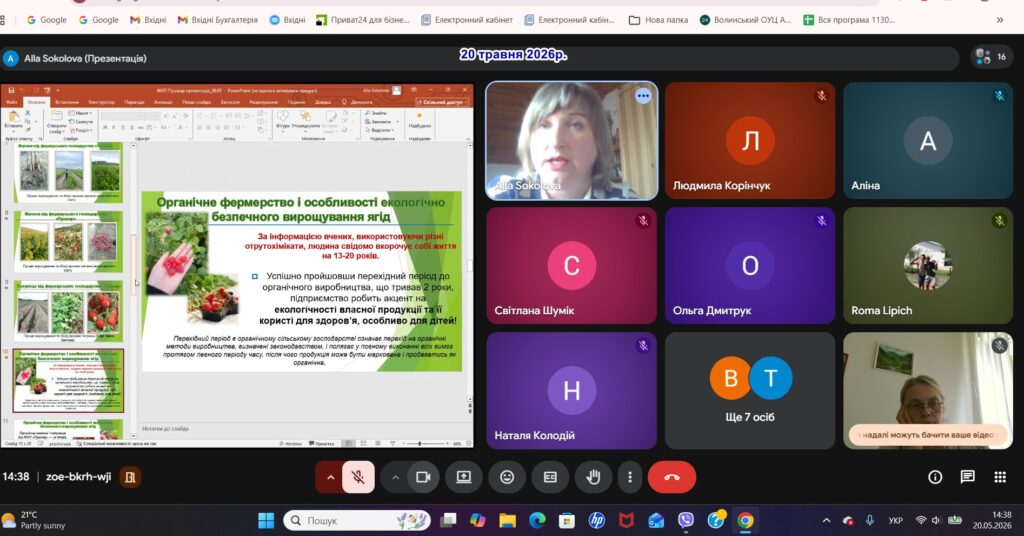
Task: Expand video settings arrow beside the camera
Action: click(x=395, y=477)
